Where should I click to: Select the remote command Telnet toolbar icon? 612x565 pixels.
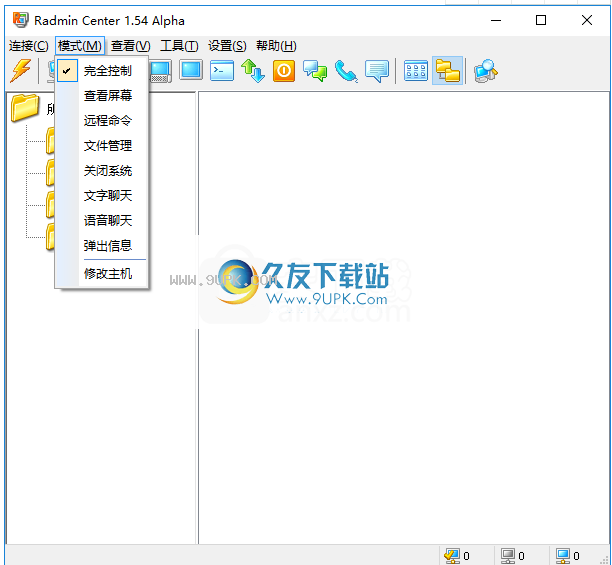[222, 71]
